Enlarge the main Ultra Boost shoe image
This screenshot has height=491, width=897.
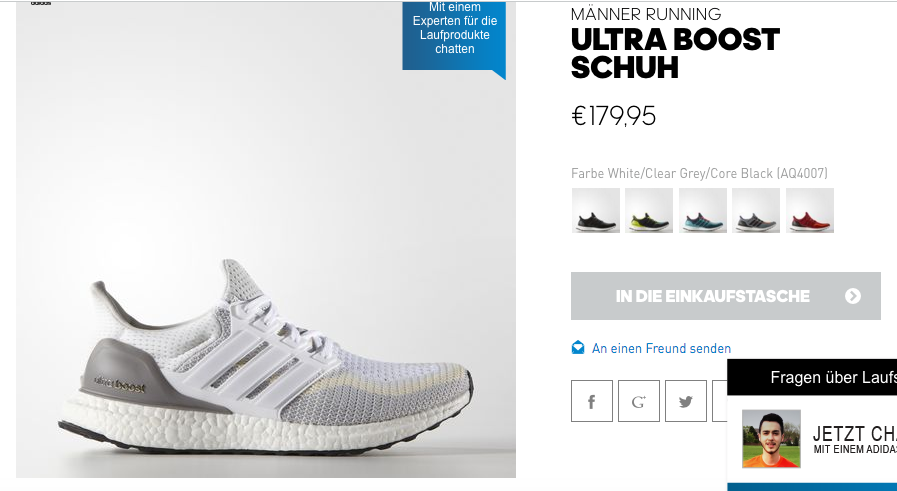[x=265, y=240]
